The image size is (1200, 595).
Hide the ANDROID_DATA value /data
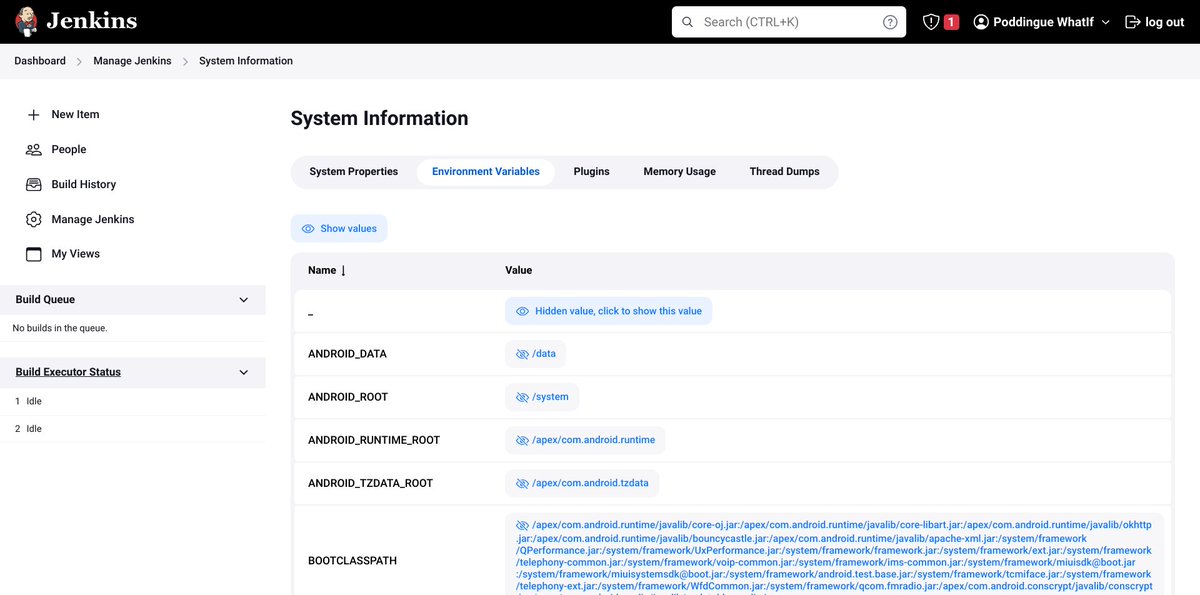[536, 354]
